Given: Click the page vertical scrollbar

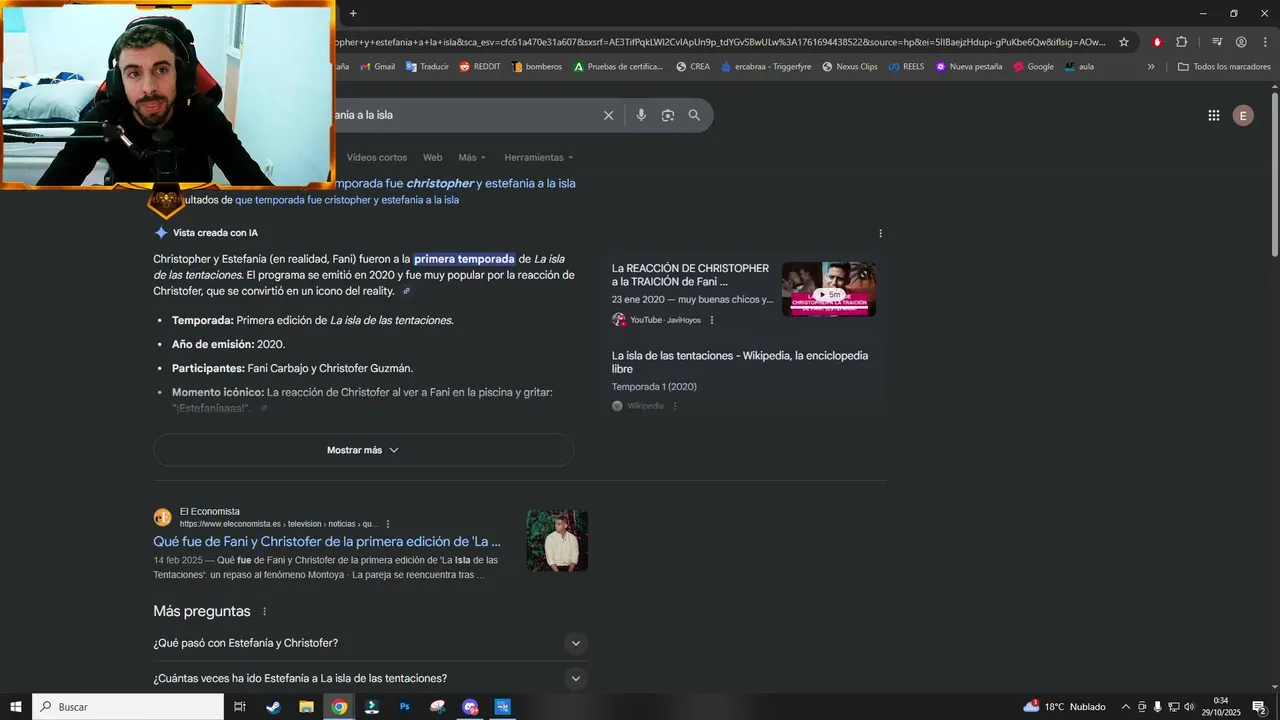Looking at the screenshot, I should (1274, 175).
